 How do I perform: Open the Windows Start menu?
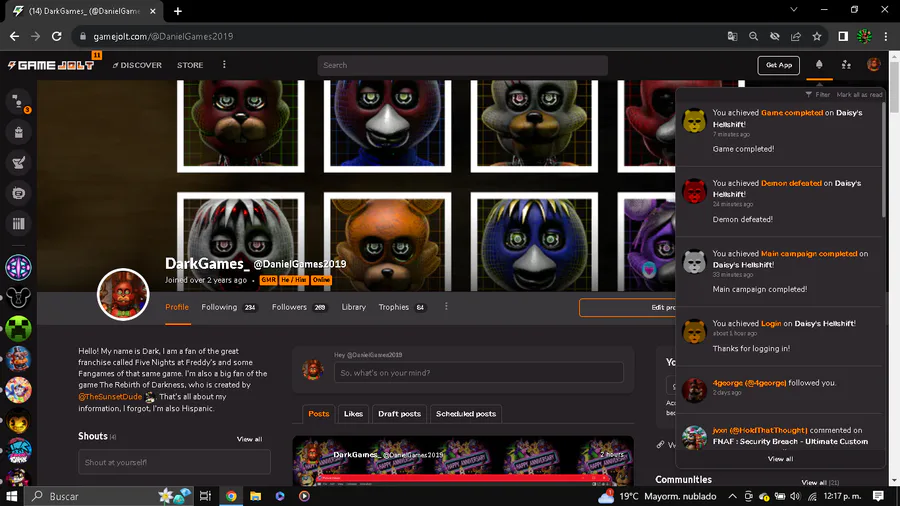point(11,496)
